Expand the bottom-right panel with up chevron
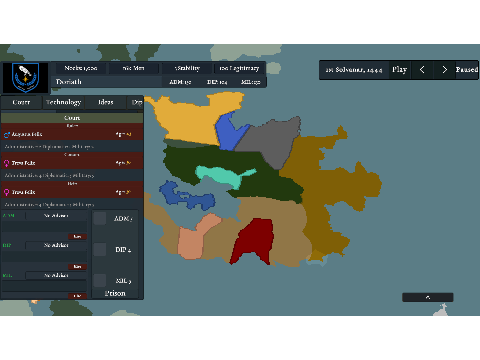480x360 pixels. [x=428, y=297]
